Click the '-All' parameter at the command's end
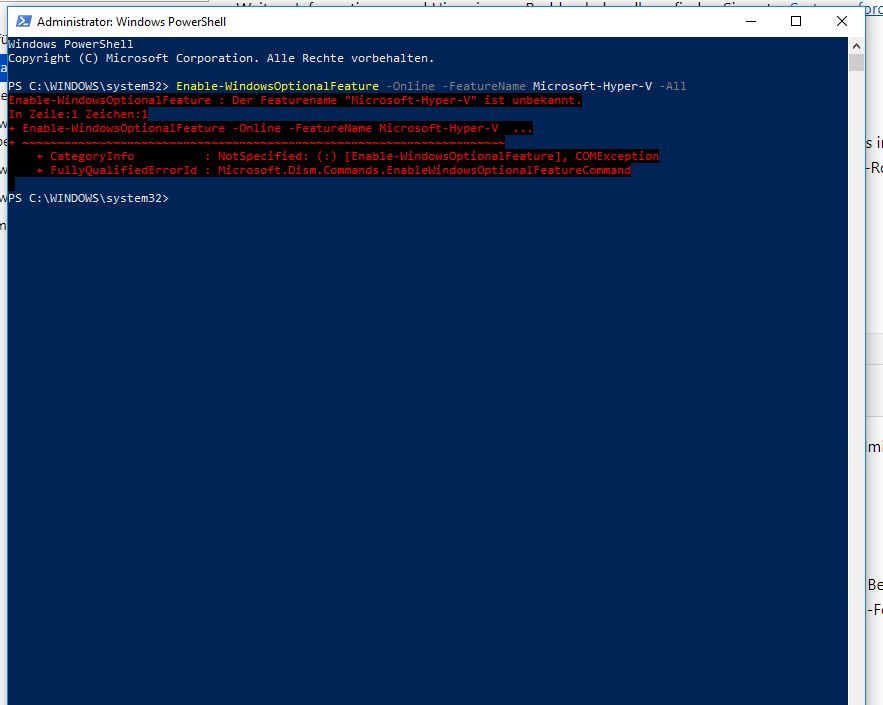 tap(672, 86)
